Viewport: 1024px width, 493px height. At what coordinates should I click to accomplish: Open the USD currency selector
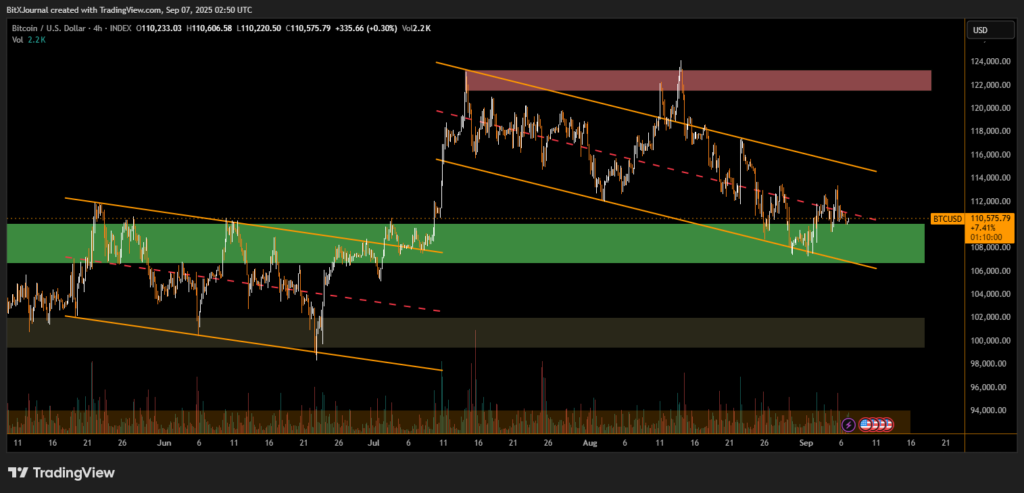pyautogui.click(x=979, y=30)
